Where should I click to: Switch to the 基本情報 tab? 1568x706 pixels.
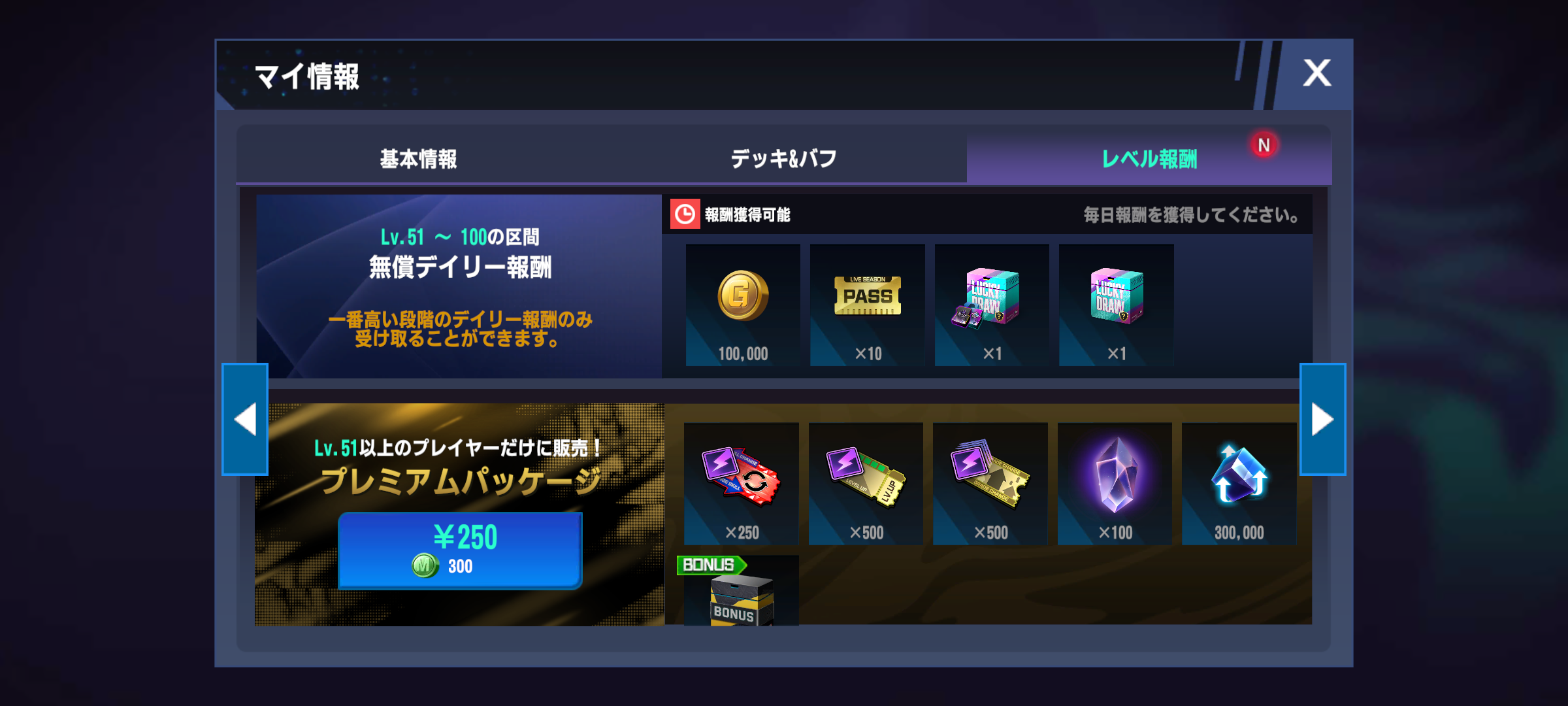(419, 158)
